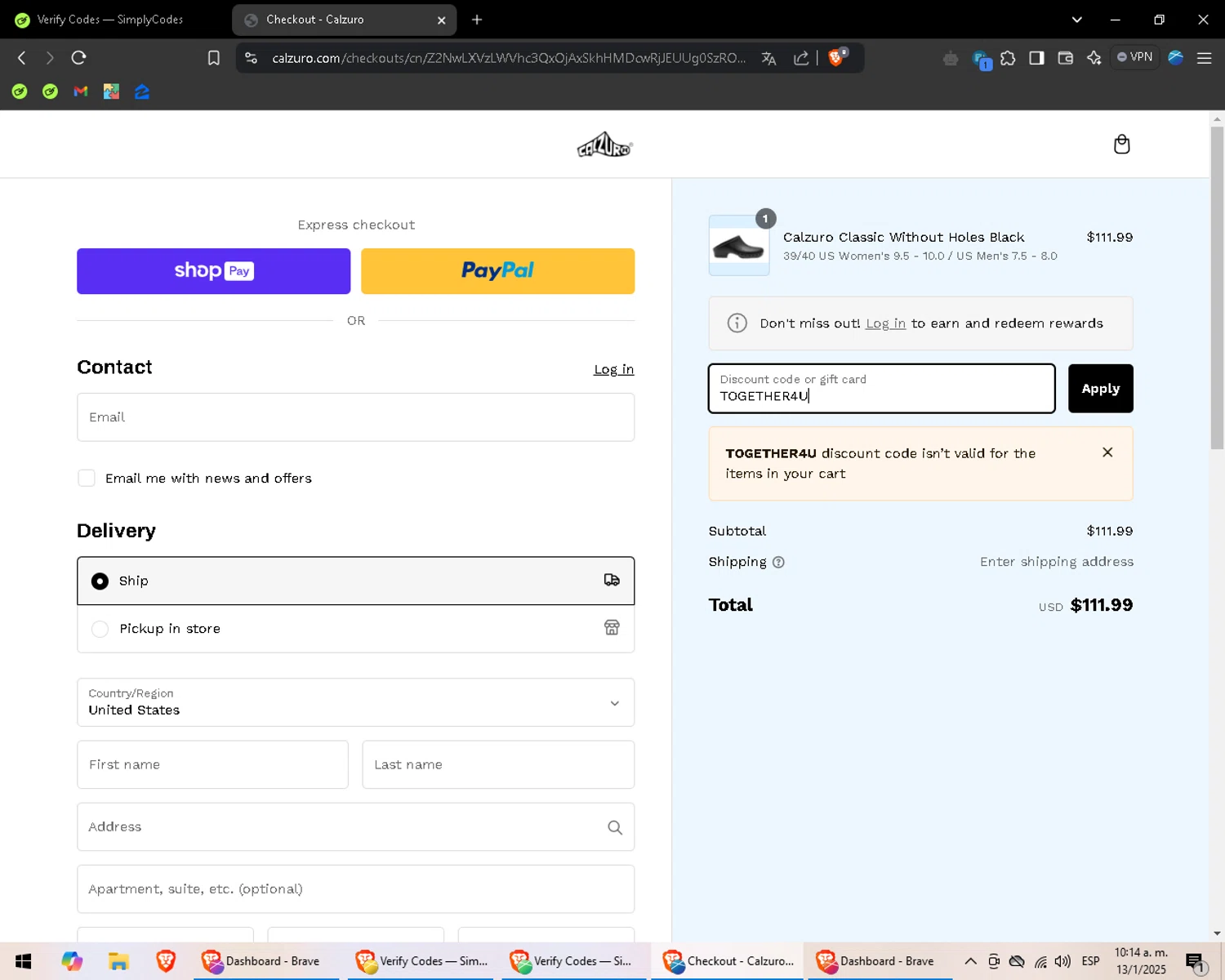Viewport: 1225px width, 980px height.
Task: Select the Checkout - Calzuro tab
Action: click(x=343, y=20)
